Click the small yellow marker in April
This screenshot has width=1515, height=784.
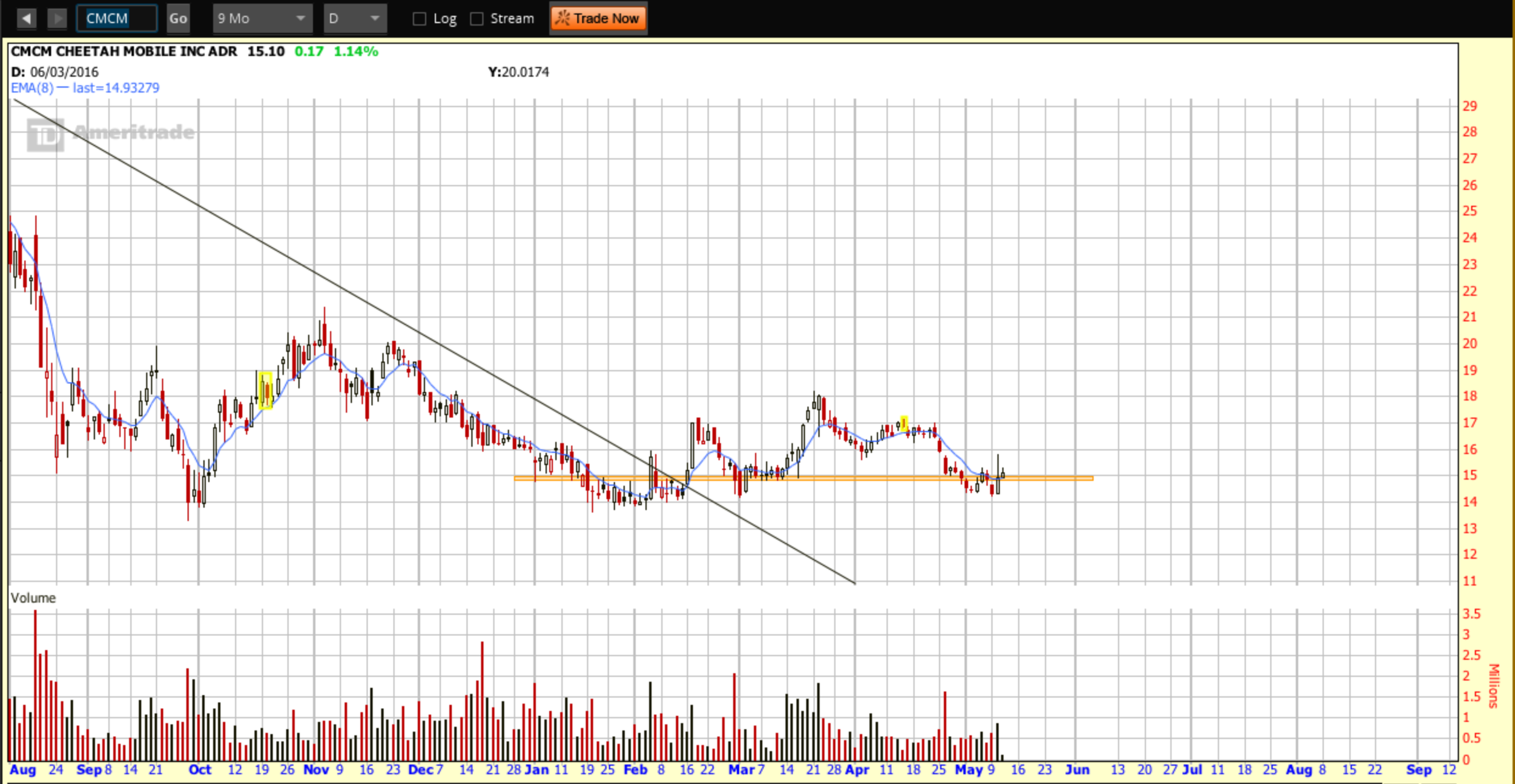point(904,423)
